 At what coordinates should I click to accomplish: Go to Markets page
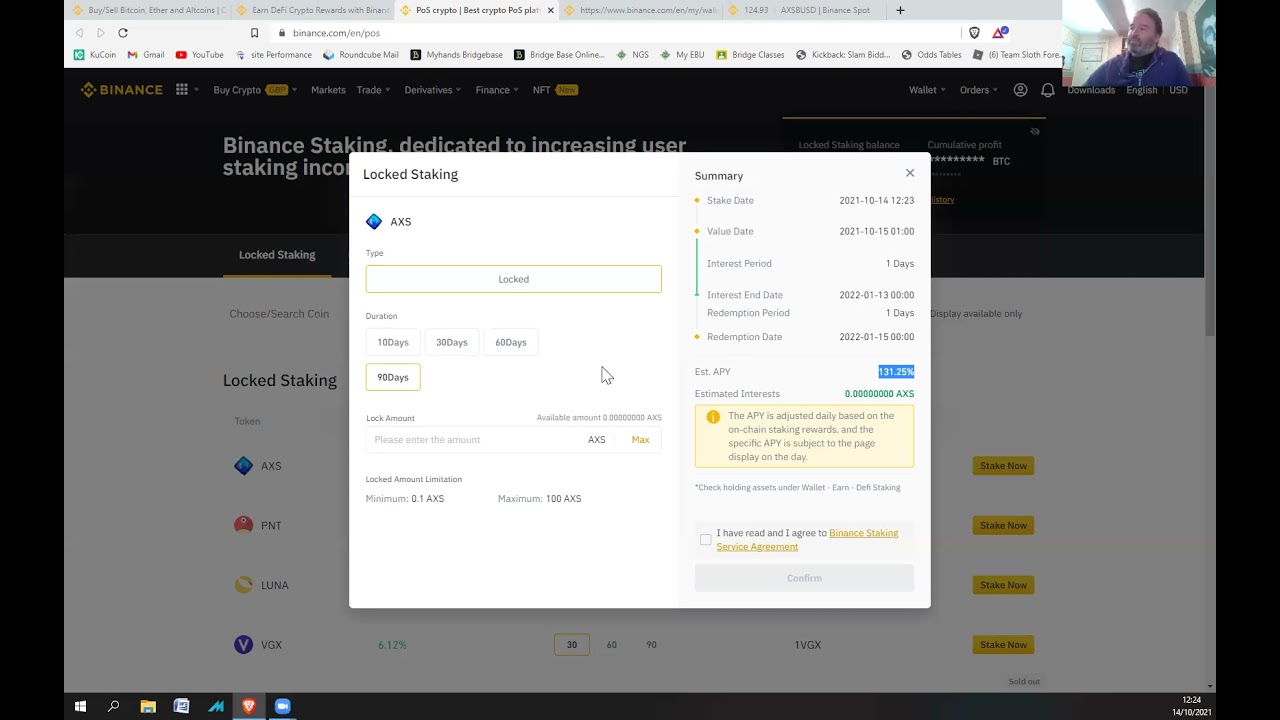pyautogui.click(x=328, y=90)
